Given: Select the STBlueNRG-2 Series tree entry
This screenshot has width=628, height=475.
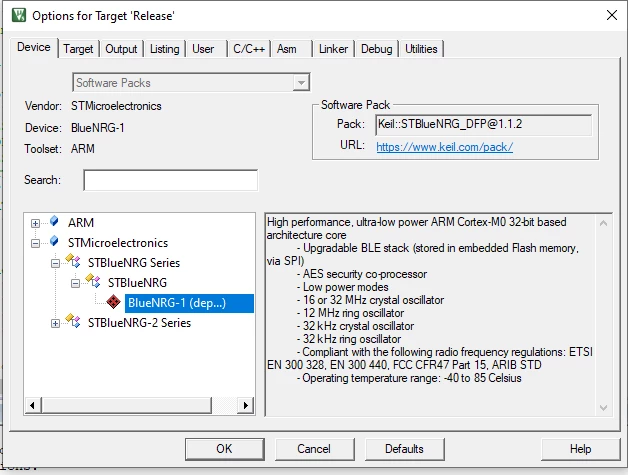Looking at the screenshot, I should (x=139, y=323).
